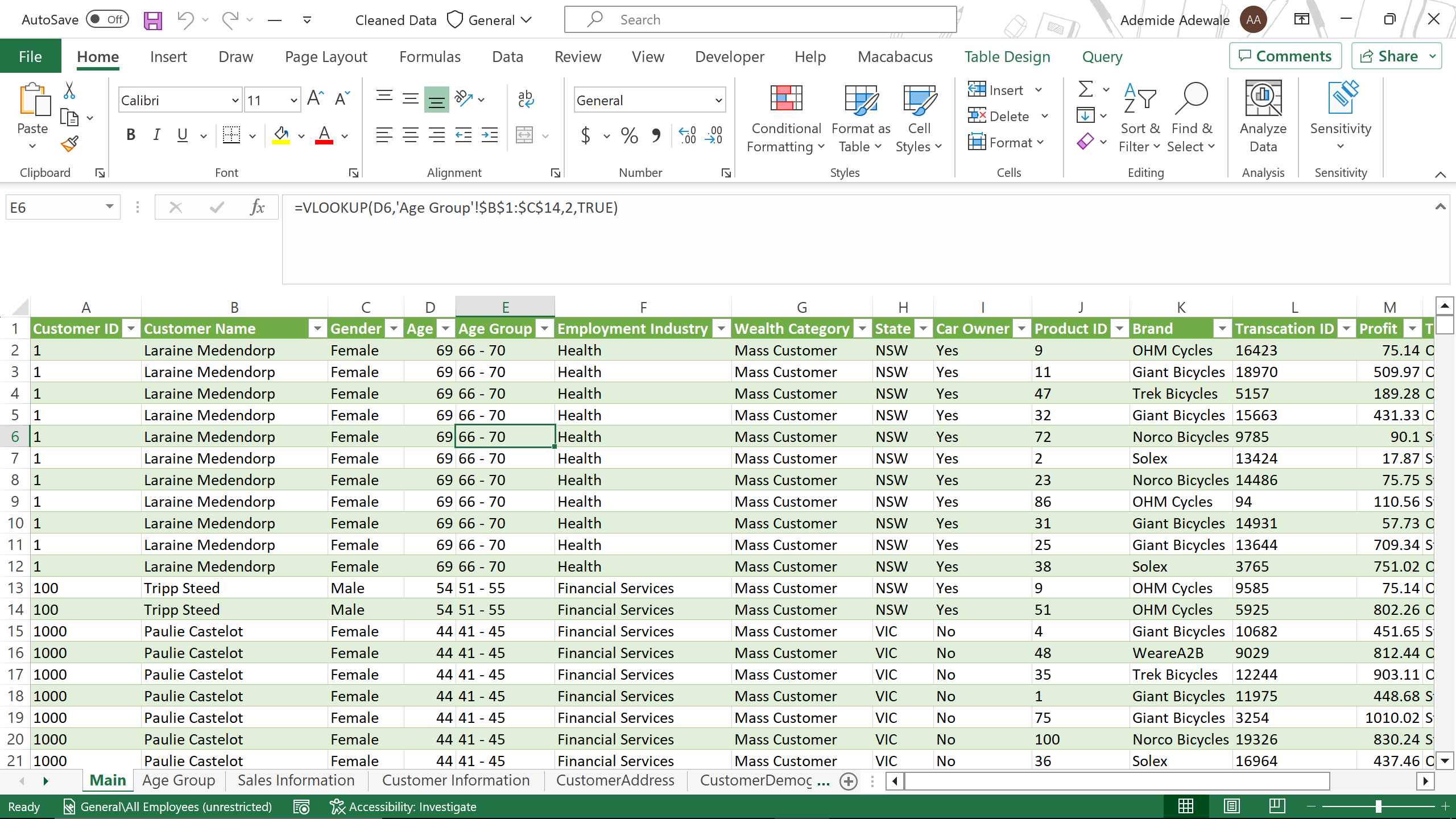Viewport: 1456px width, 819px height.
Task: Toggle the AutoSave switch
Action: click(x=107, y=20)
